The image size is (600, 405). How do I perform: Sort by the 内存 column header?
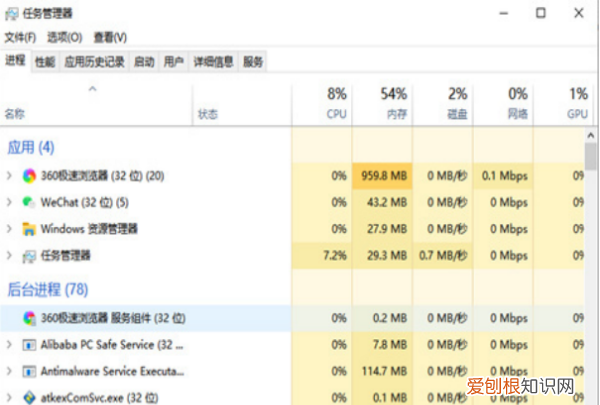tap(382, 104)
